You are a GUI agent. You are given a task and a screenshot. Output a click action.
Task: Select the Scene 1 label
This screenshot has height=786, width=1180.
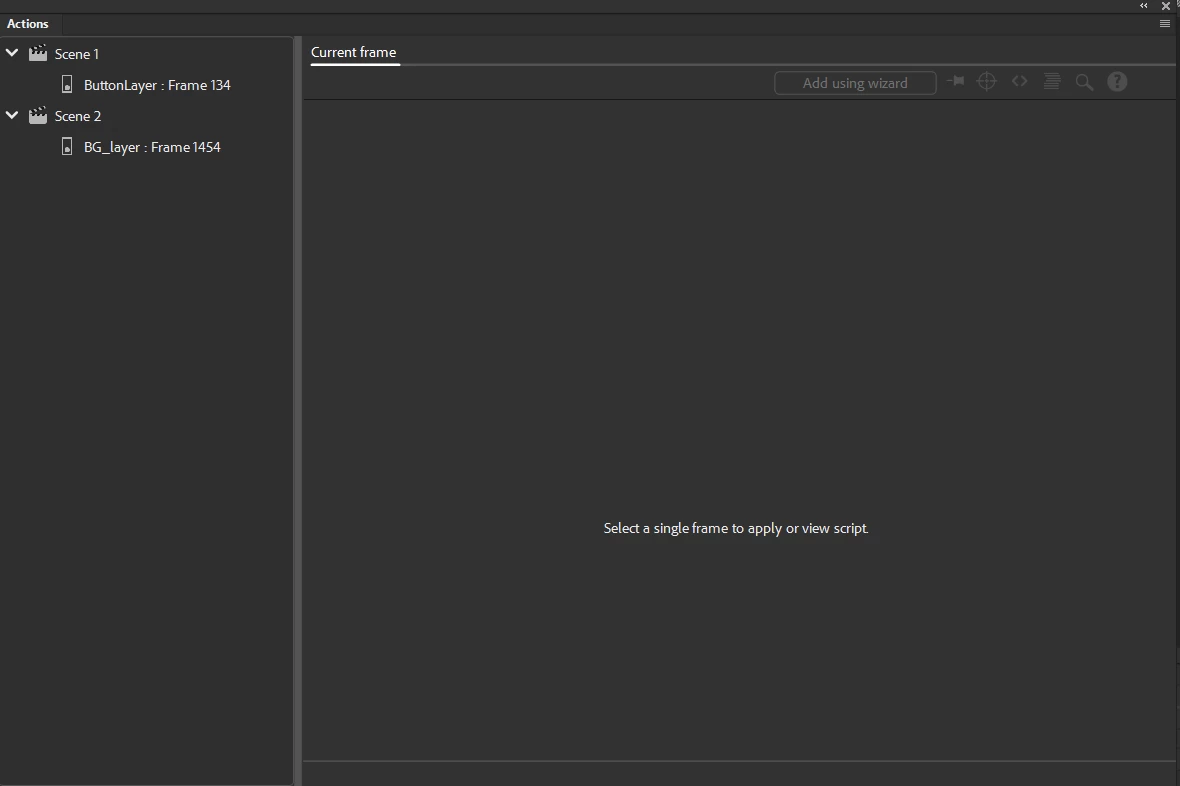click(x=77, y=54)
